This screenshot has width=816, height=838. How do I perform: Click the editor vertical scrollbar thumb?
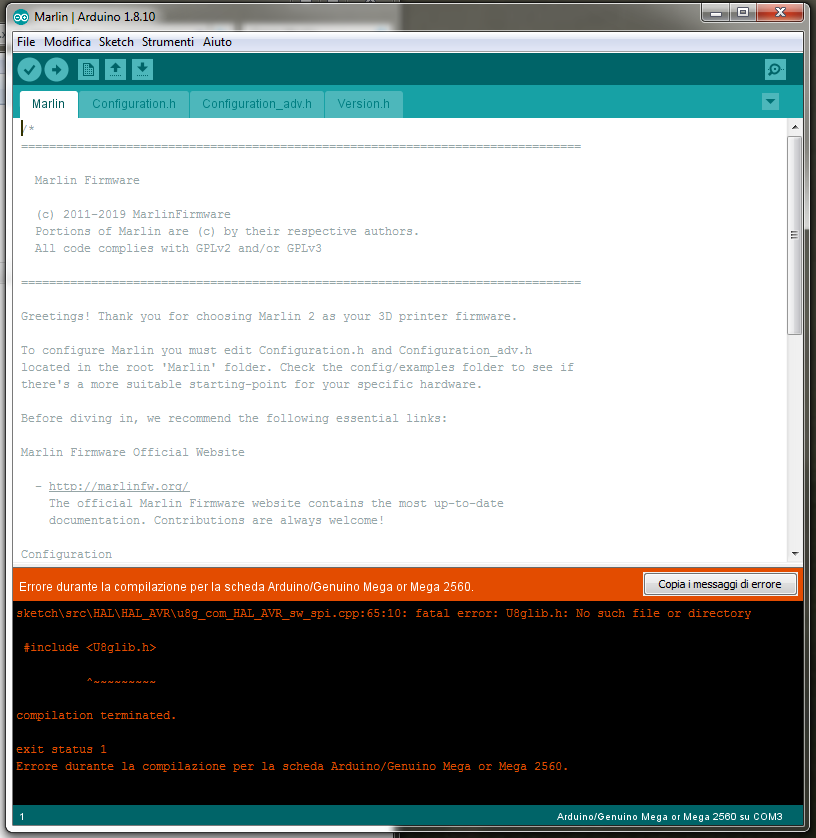(x=795, y=235)
